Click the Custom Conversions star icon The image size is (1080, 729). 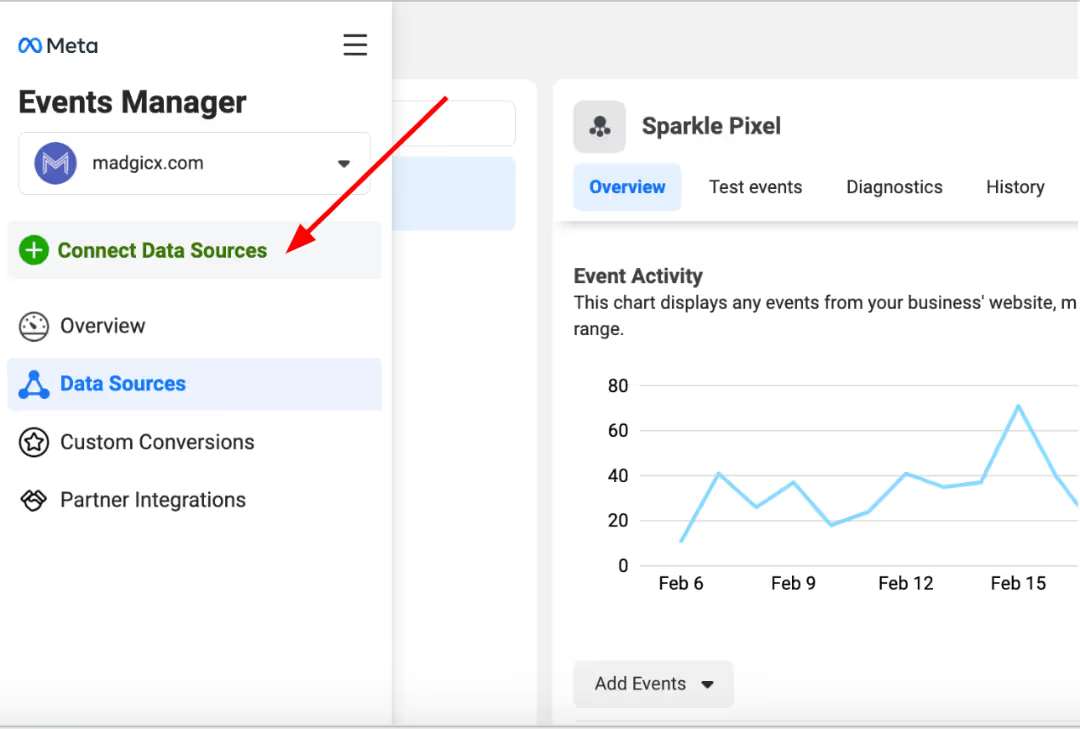point(34,442)
